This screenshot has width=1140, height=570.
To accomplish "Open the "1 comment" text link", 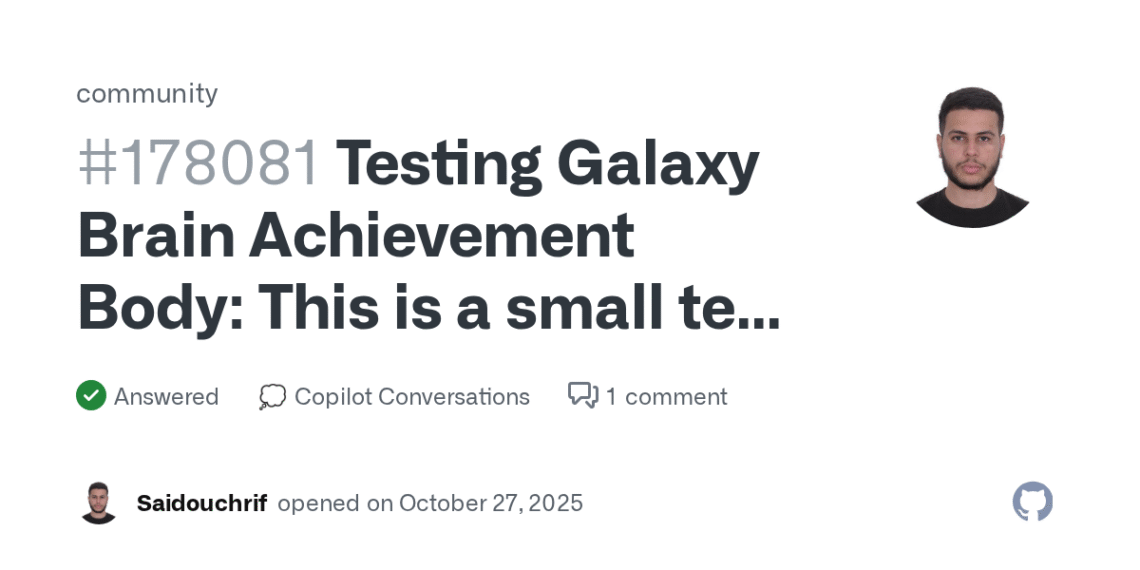I will (666, 397).
